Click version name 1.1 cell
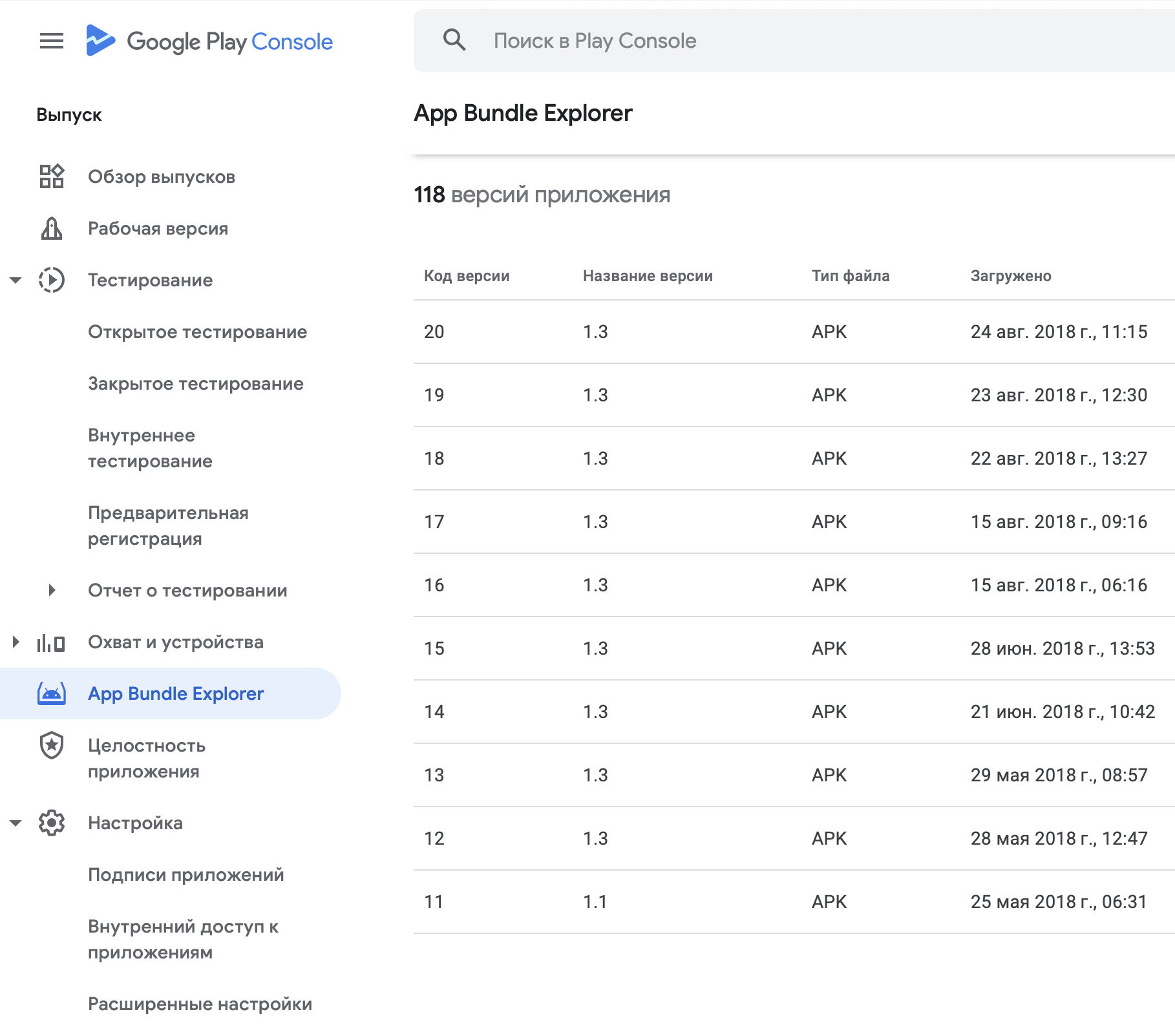 click(595, 902)
